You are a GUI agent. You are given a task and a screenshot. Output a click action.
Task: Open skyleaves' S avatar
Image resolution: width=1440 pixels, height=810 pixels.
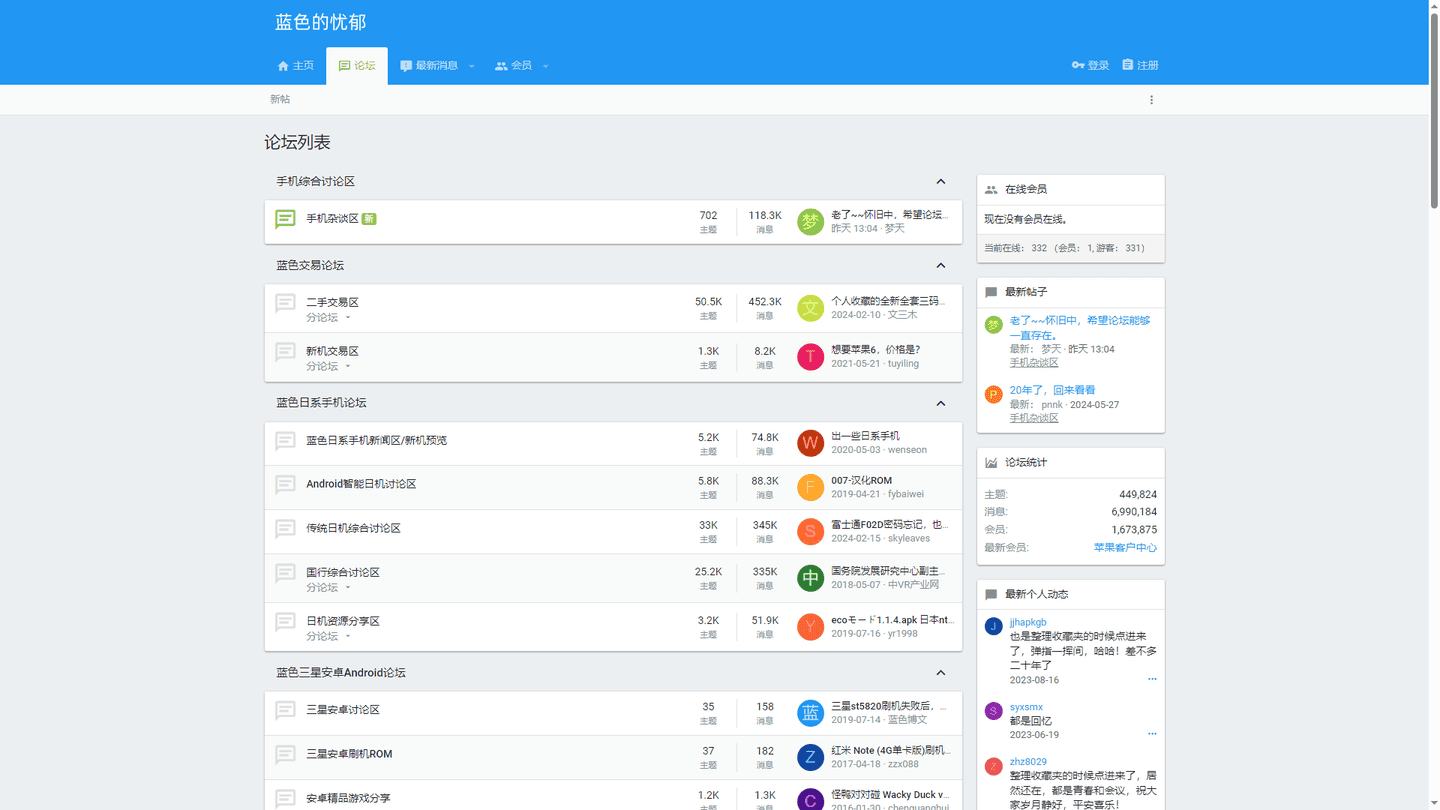click(810, 531)
